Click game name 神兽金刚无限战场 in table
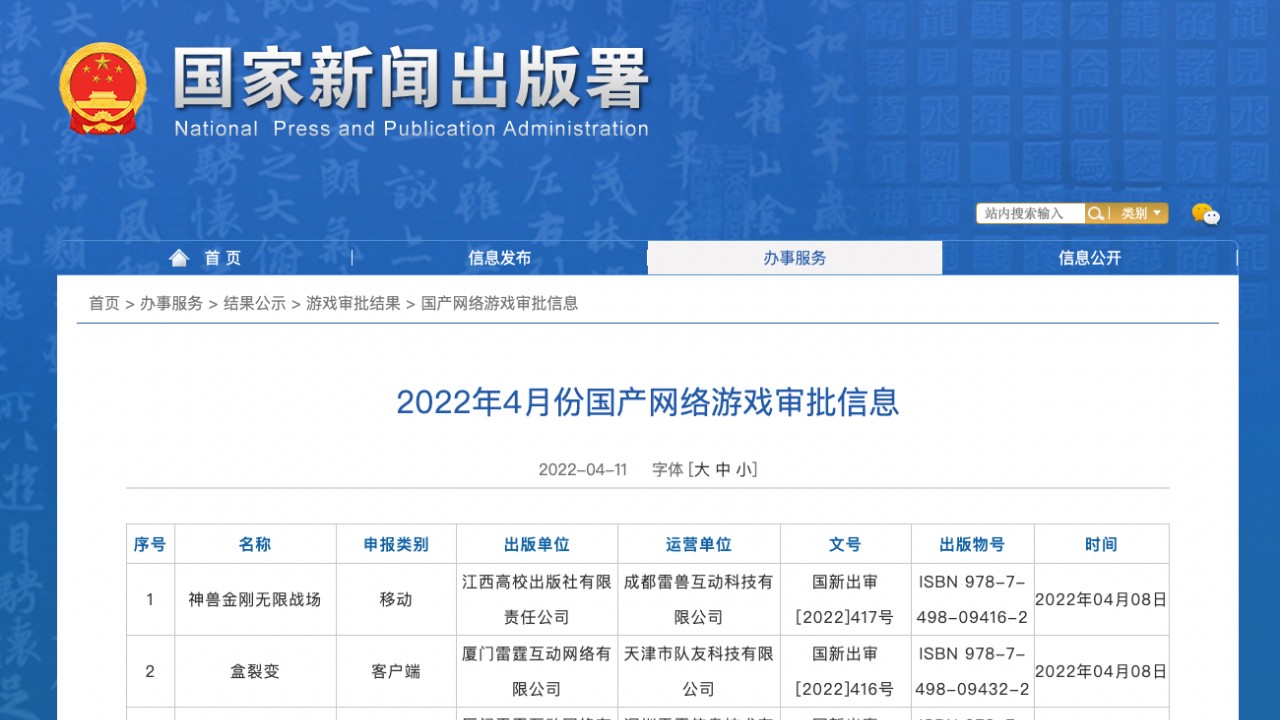This screenshot has height=720, width=1280. point(256,599)
